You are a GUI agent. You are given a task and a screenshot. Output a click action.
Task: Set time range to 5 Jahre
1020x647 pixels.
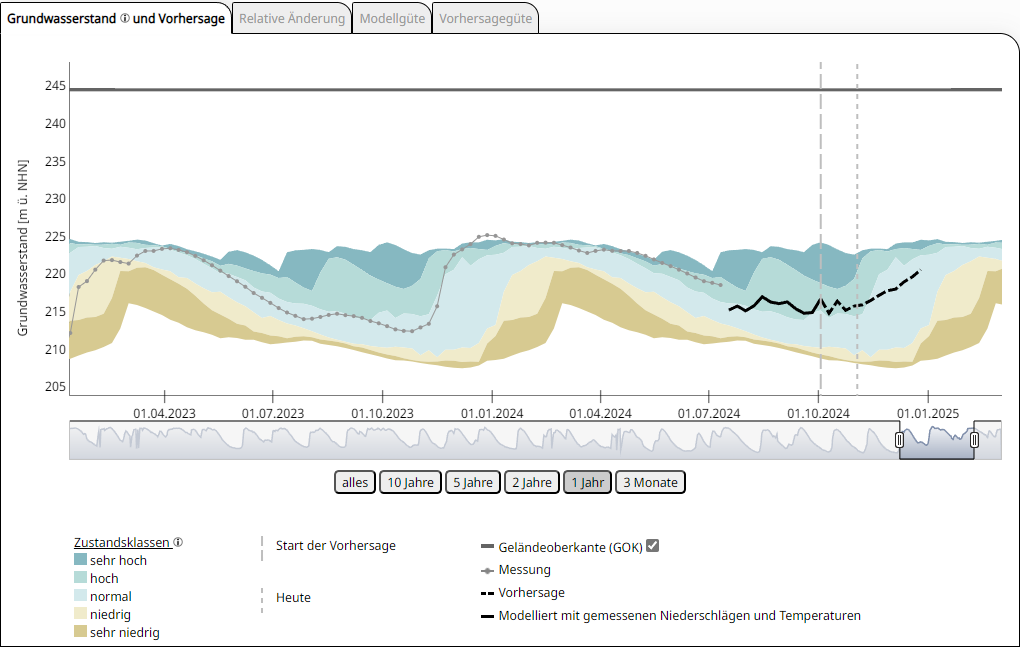point(472,482)
